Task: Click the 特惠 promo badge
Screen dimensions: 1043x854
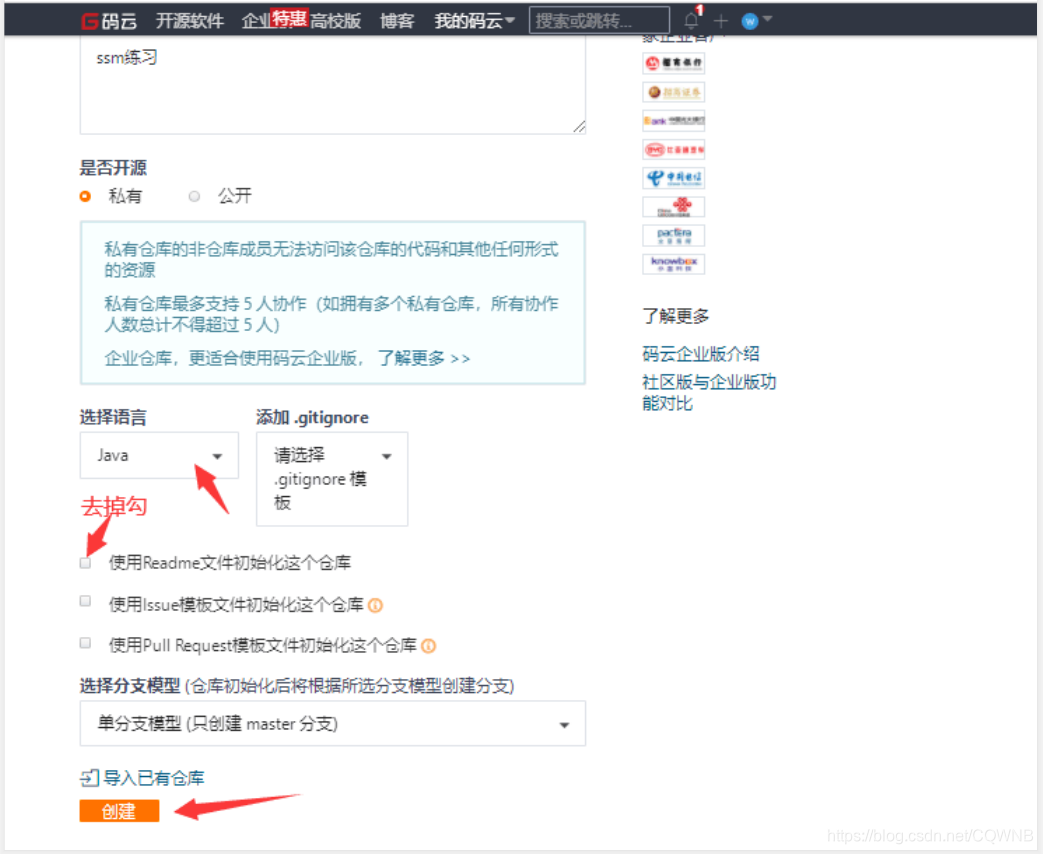Action: [x=289, y=18]
